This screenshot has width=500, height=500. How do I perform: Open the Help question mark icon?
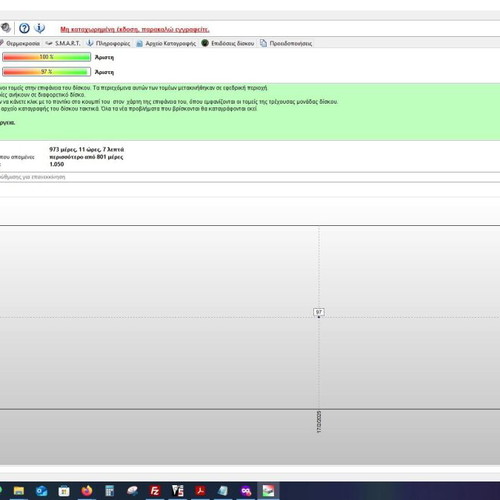coord(24,28)
